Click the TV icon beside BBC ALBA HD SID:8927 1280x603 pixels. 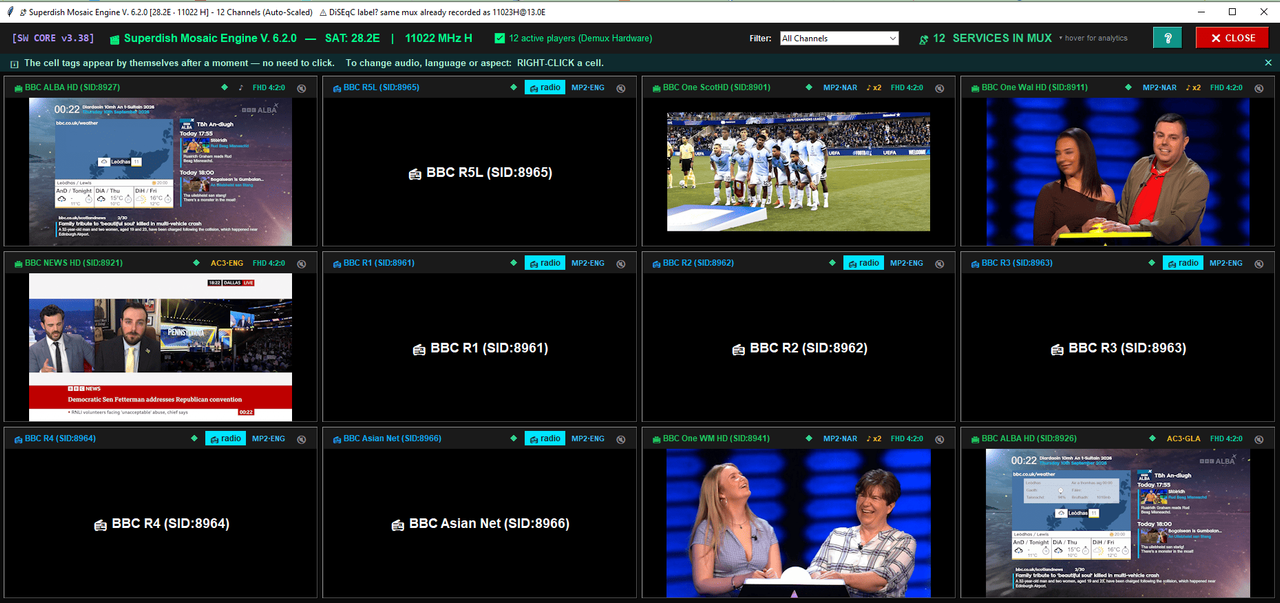pyautogui.click(x=18, y=88)
